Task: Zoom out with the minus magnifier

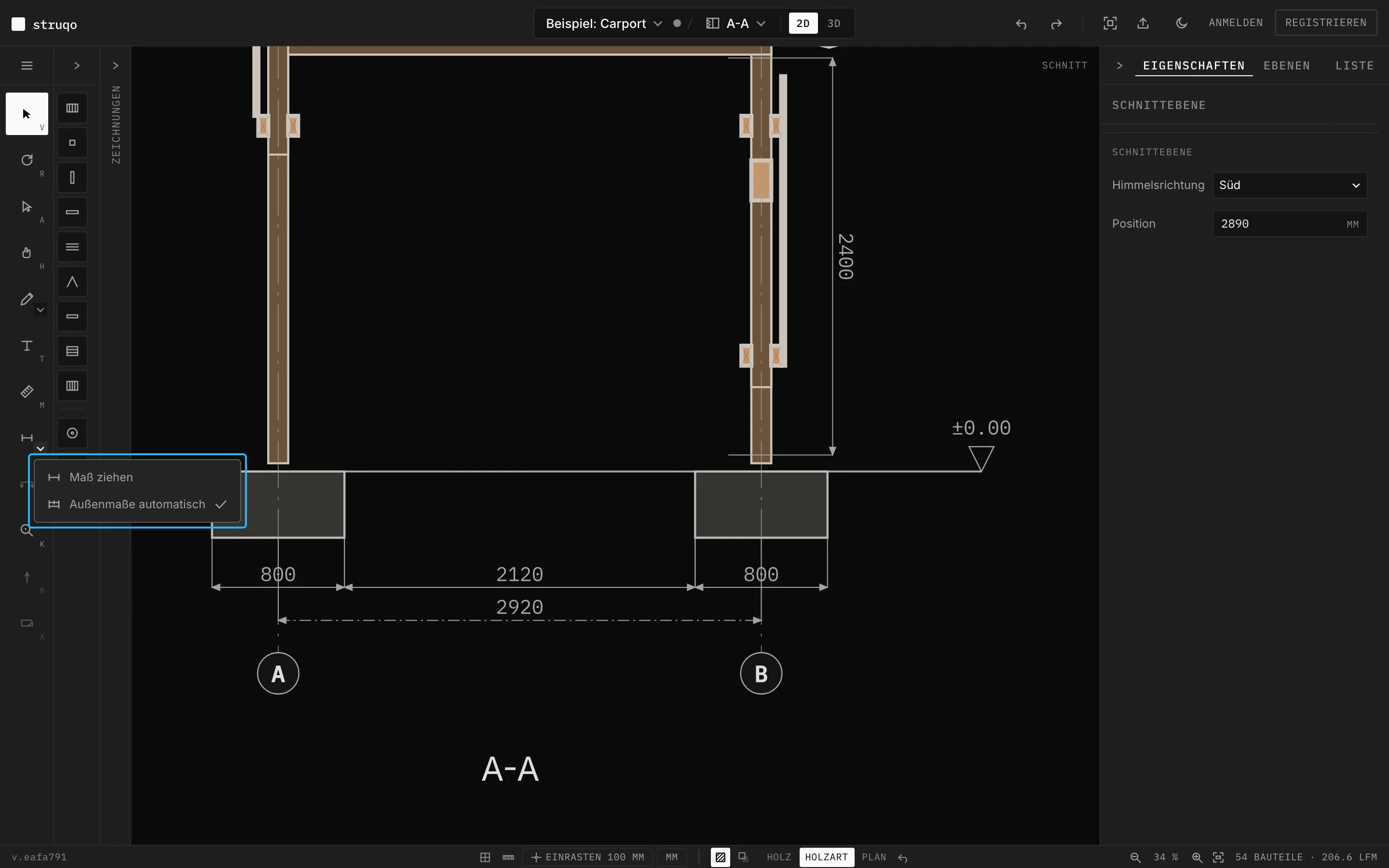Action: [x=1135, y=857]
